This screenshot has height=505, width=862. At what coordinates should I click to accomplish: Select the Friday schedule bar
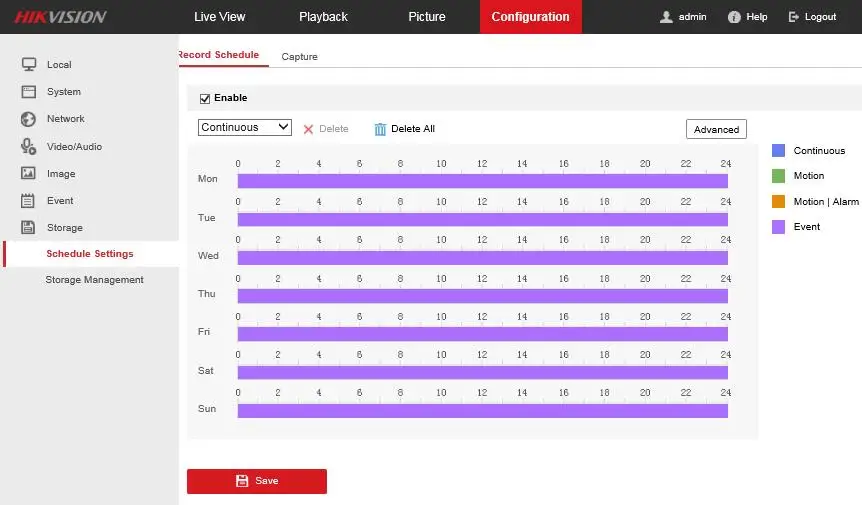coord(483,334)
